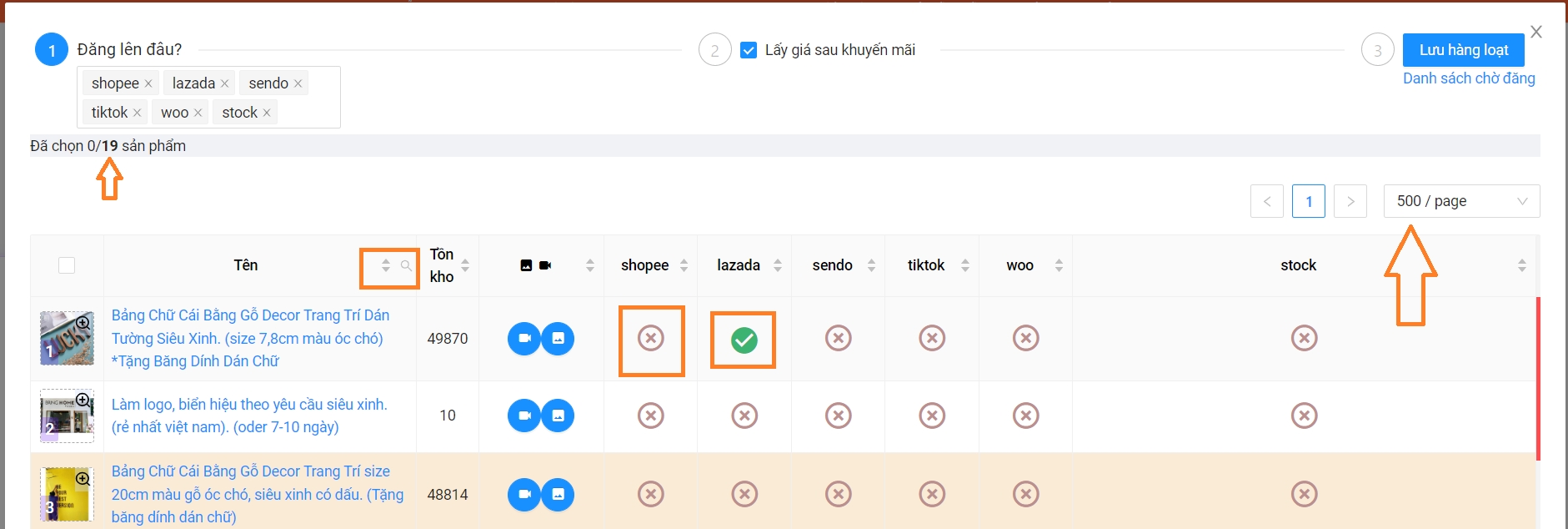Screen dimensions: 1568x529
Task: Tick the select-all checkbox in table header
Action: coord(67,265)
